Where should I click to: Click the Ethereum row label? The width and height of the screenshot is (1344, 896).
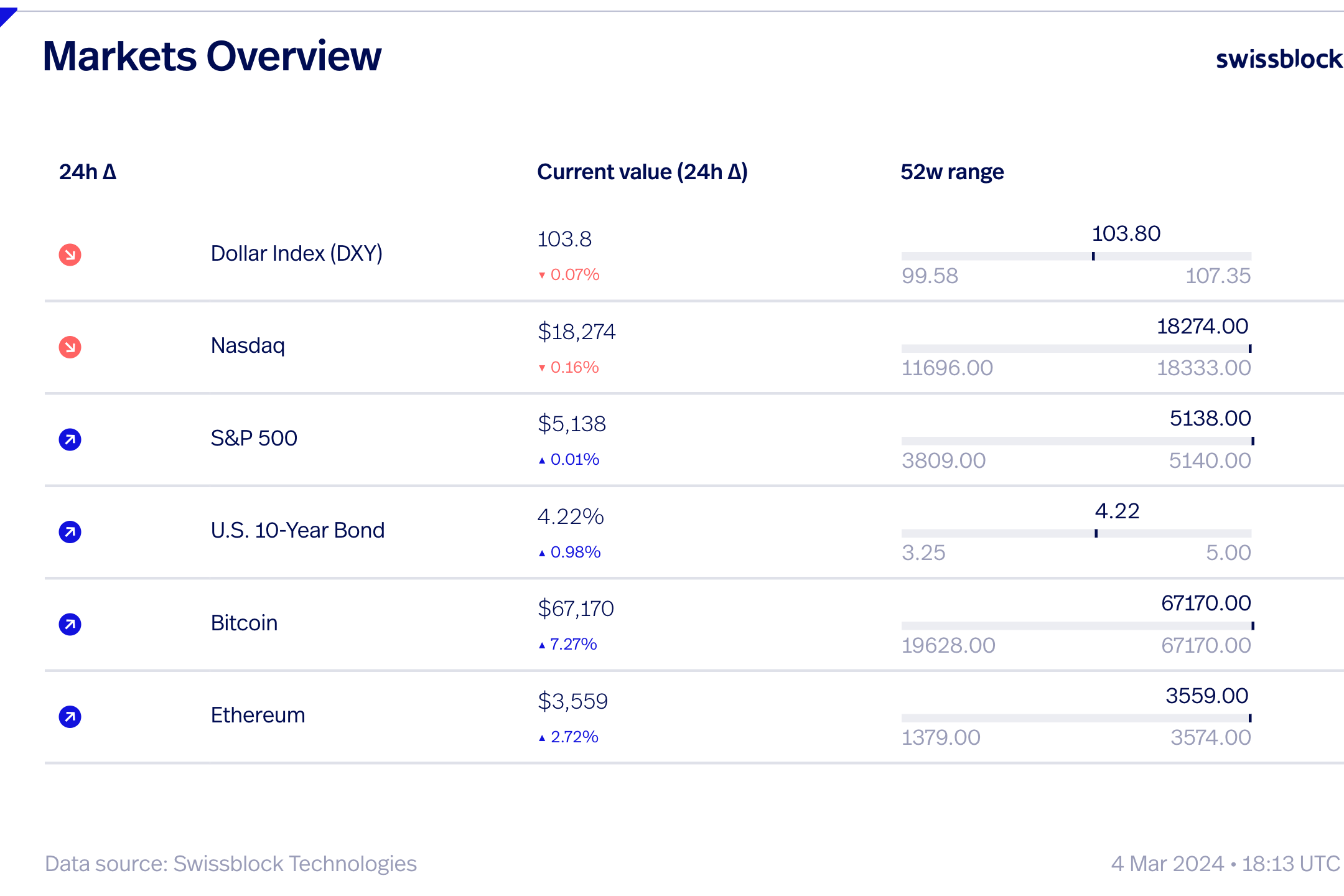point(258,715)
